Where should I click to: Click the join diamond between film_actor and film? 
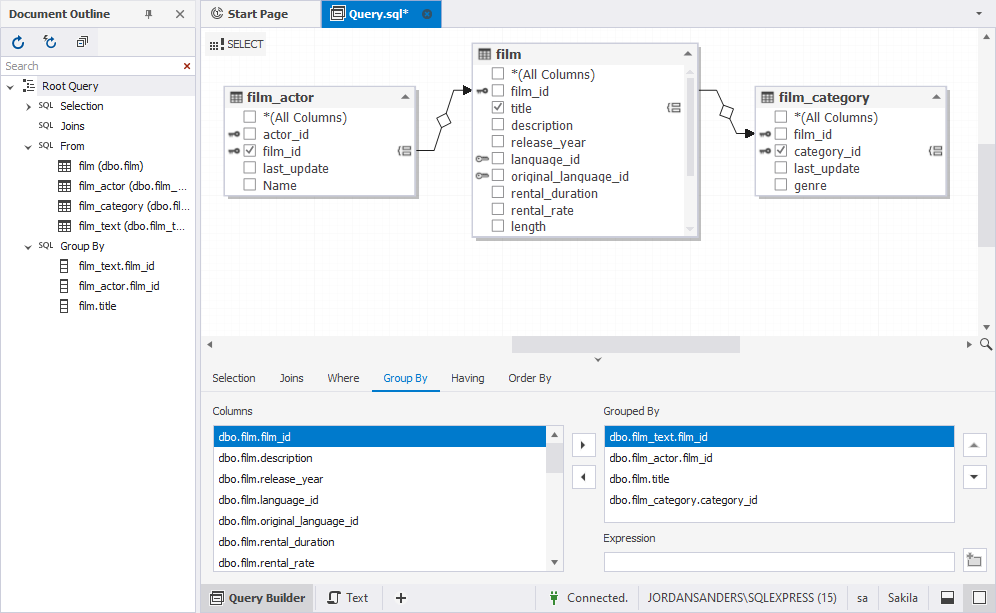[x=444, y=120]
